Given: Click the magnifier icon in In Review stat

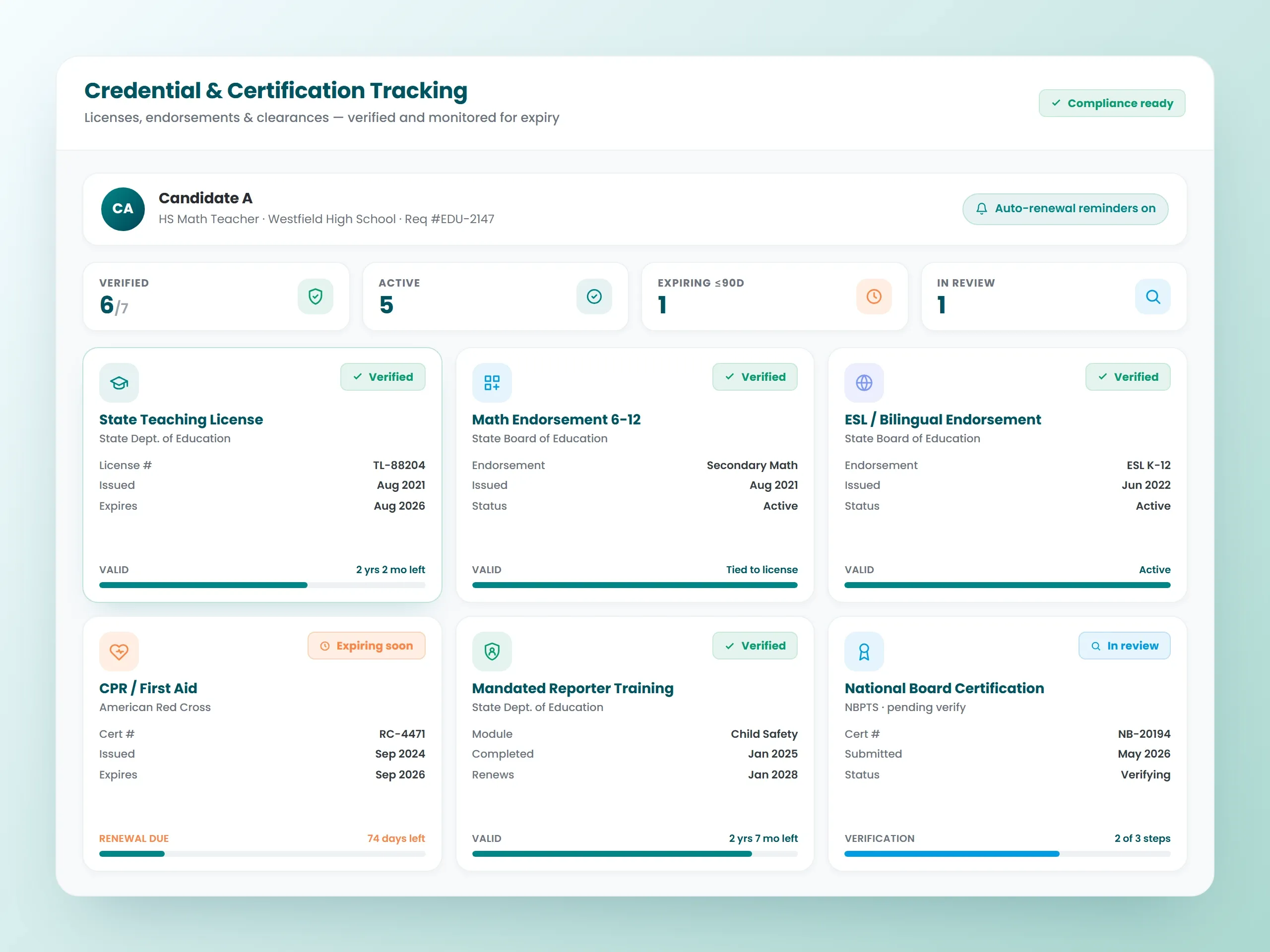Looking at the screenshot, I should [1153, 296].
